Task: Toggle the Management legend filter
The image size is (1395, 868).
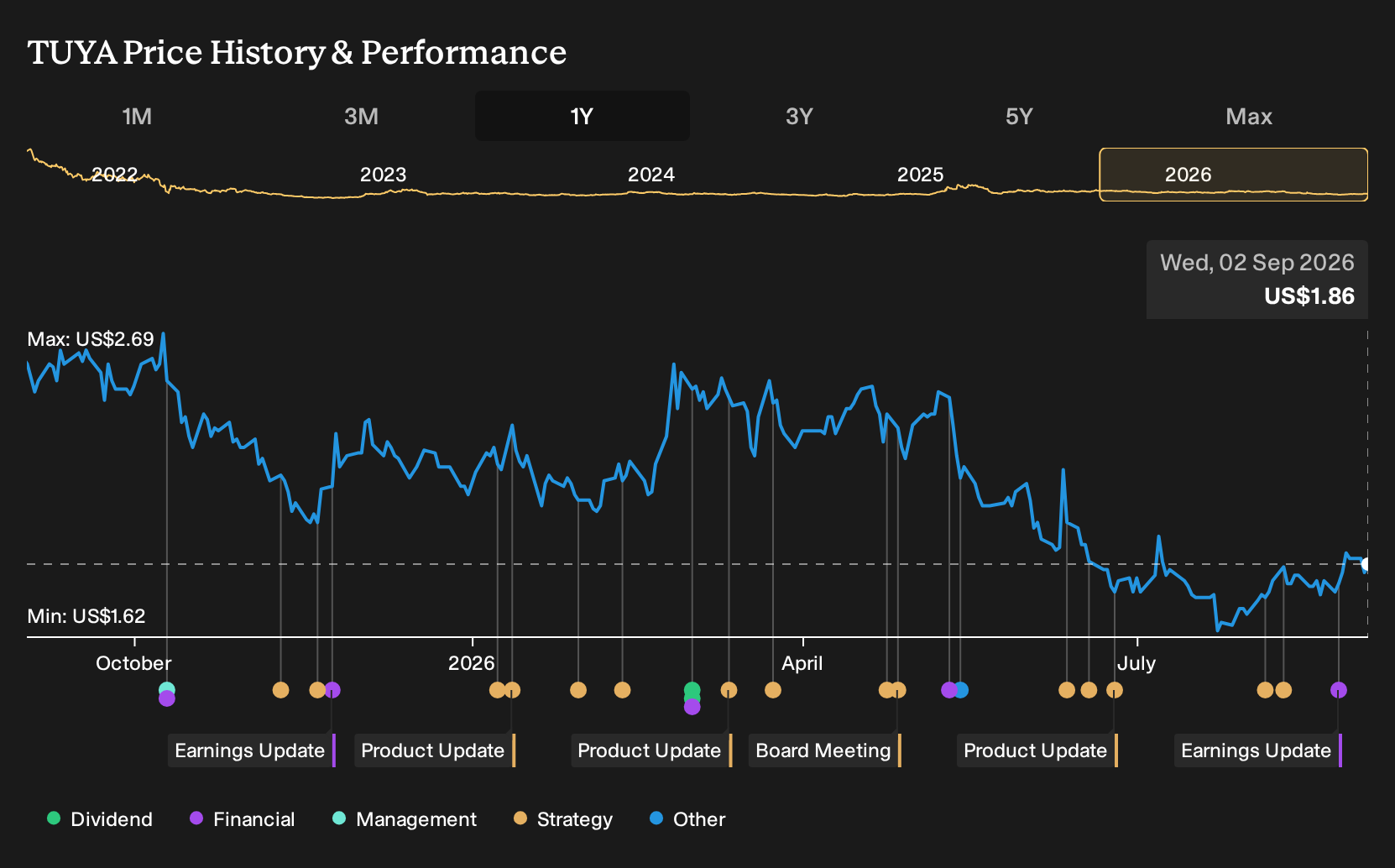Action: [x=405, y=819]
